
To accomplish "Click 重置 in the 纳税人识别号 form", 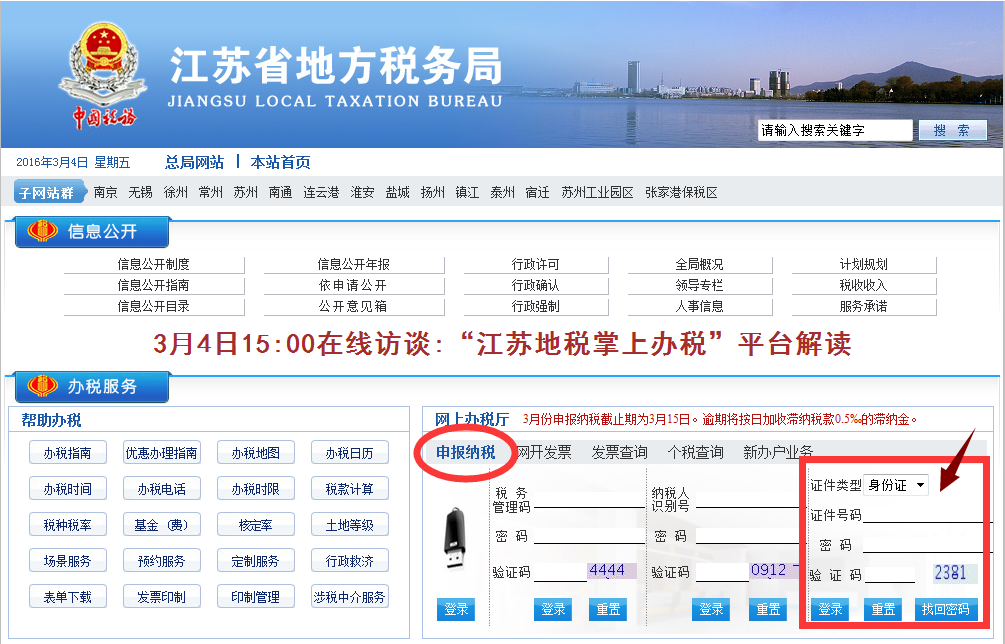I will 768,609.
